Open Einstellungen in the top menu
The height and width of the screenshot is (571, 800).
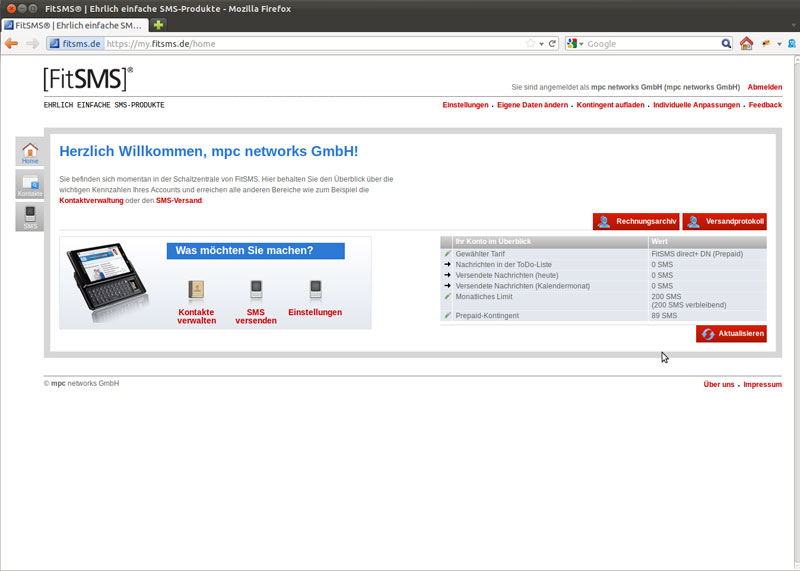point(465,105)
